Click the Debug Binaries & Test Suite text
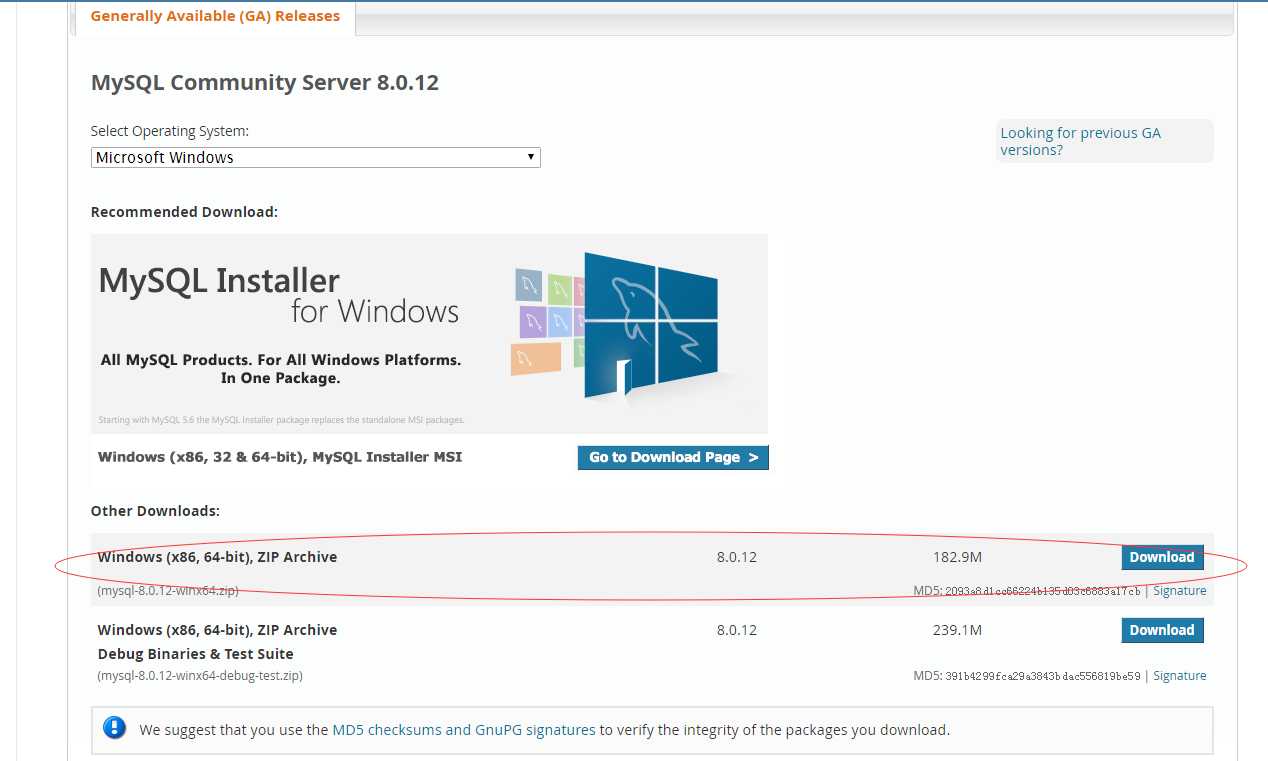The width and height of the screenshot is (1268, 761). pos(196,654)
